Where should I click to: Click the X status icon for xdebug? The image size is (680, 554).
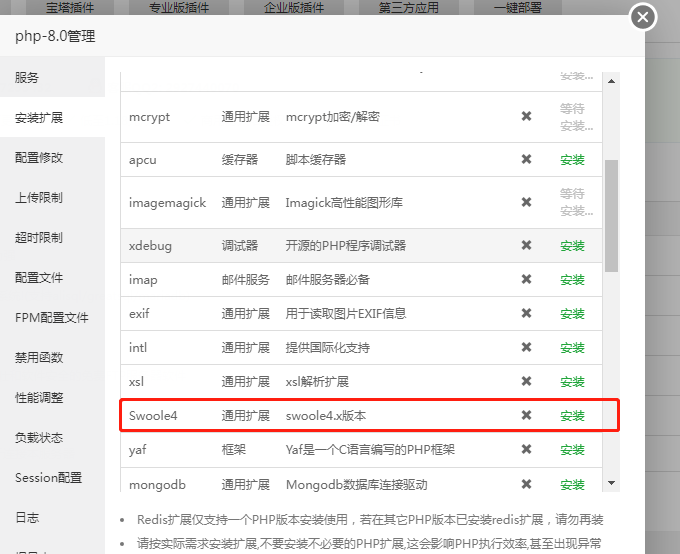526,245
